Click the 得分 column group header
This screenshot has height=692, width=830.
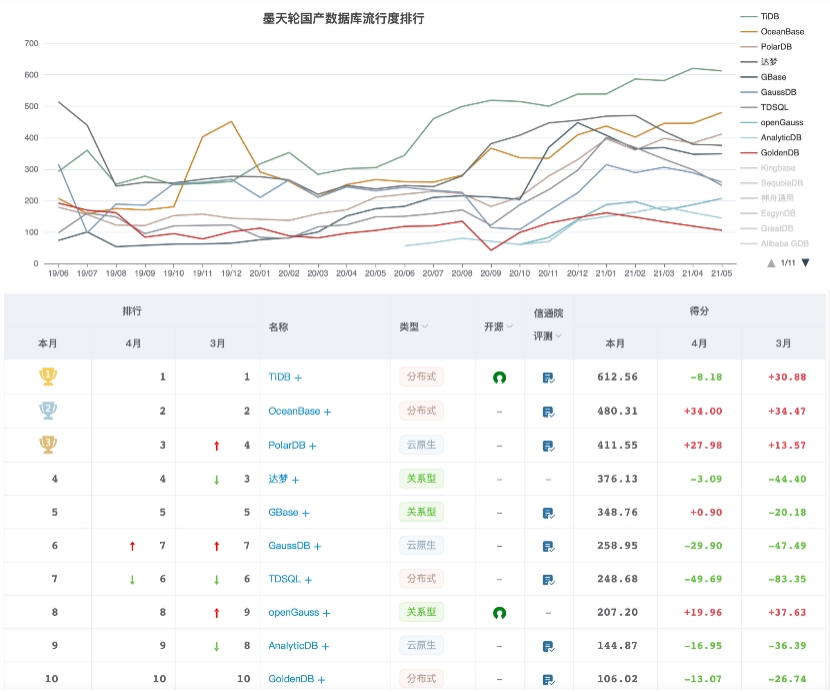[699, 311]
